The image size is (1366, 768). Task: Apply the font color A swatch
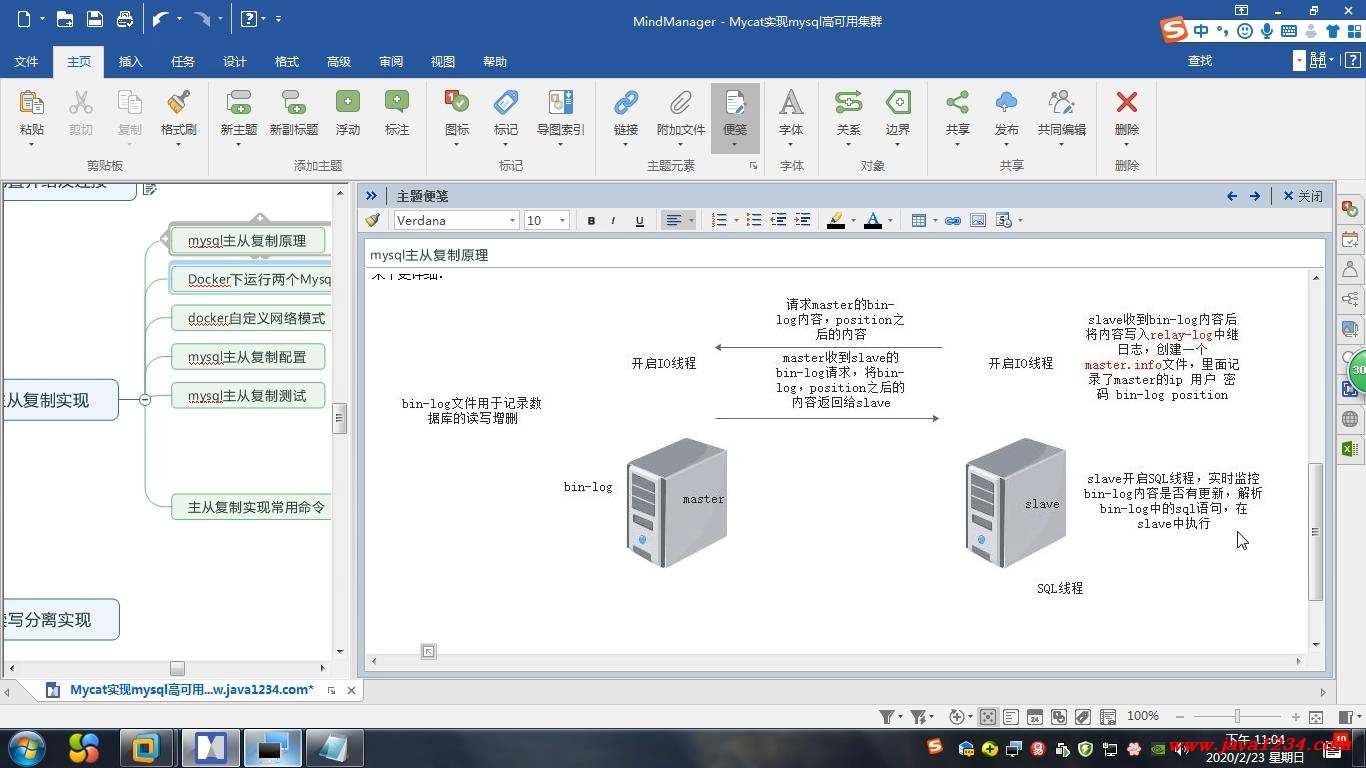873,220
